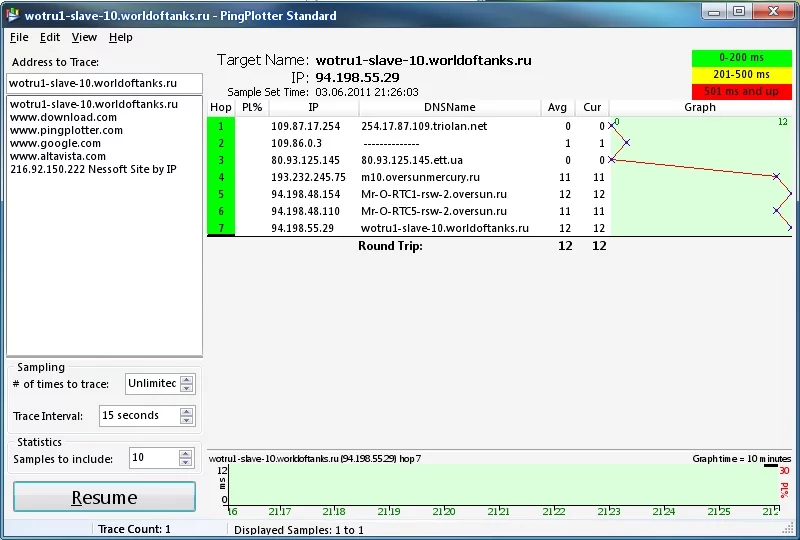Image resolution: width=800 pixels, height=540 pixels.
Task: Click DNS name 254.17.87.109.triolan.net
Action: tap(424, 126)
